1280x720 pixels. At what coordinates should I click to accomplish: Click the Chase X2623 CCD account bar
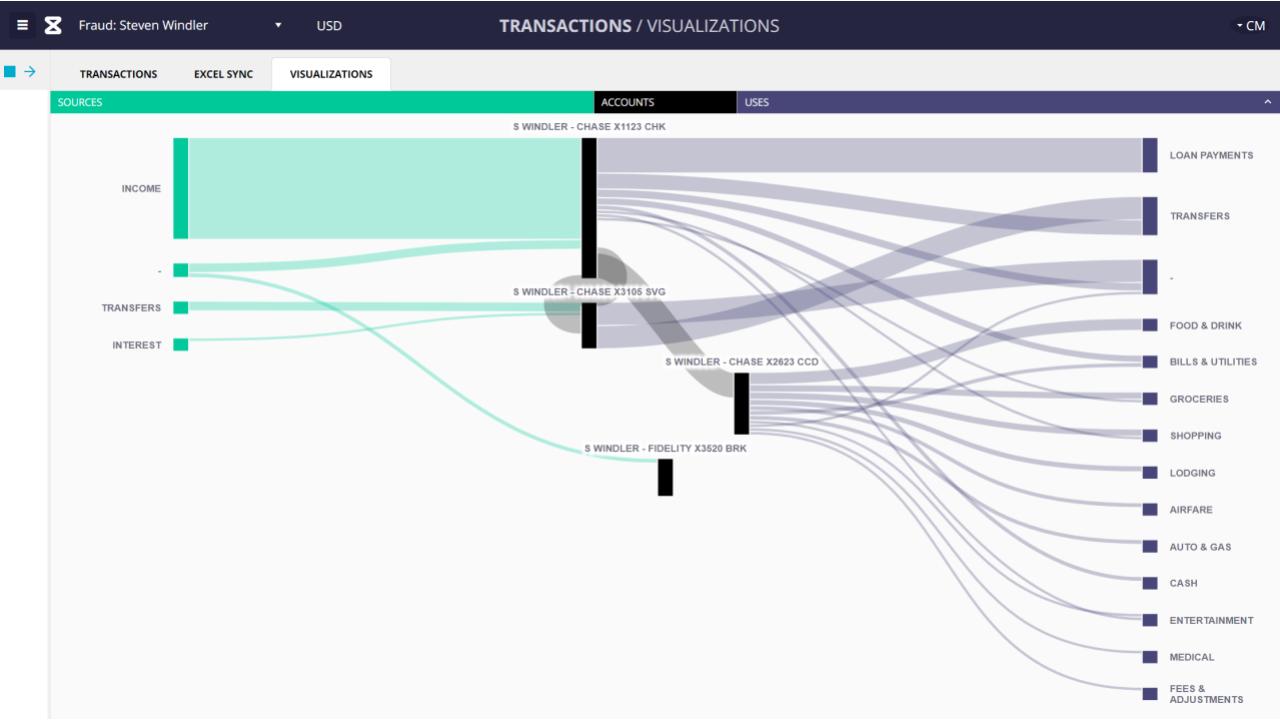pos(741,403)
